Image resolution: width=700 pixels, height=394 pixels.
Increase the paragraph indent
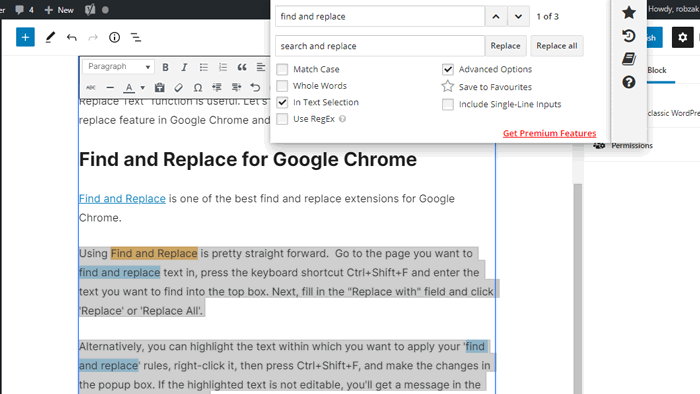pos(236,87)
